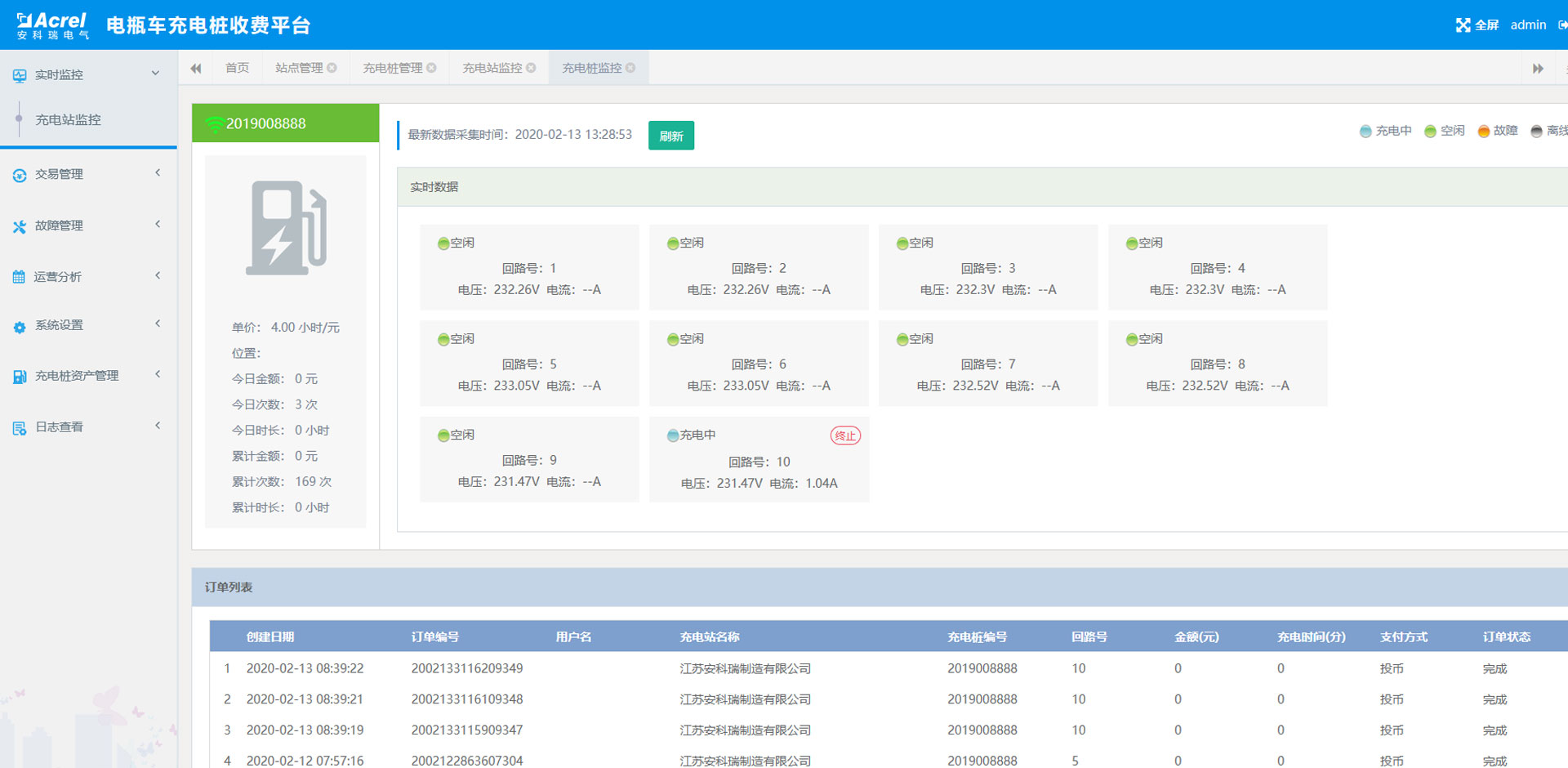Click the 日志查看 sidebar icon
1568x768 pixels.
(x=20, y=428)
